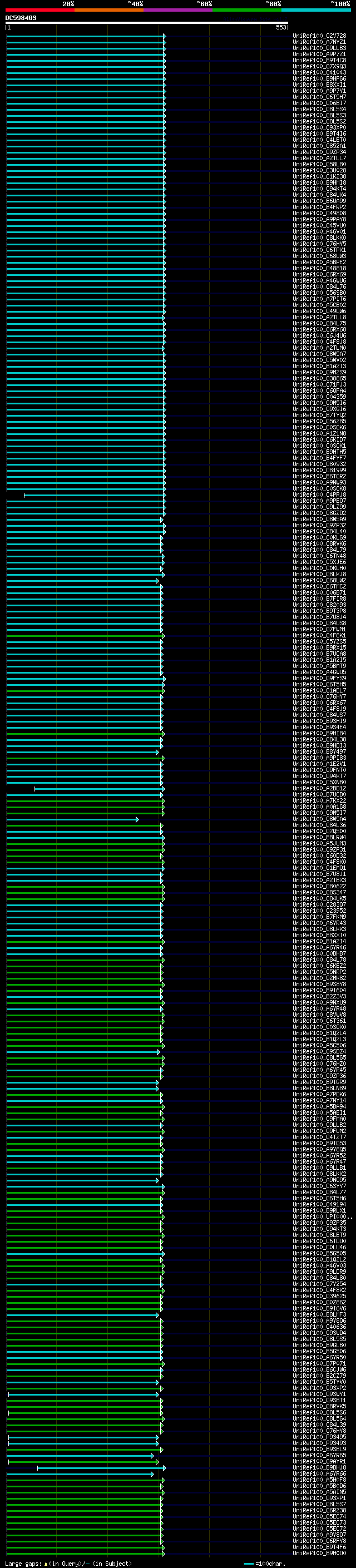The height and width of the screenshot is (1568, 356).
Task: Select hit label UniRef100_Q1EMQ1
Action: click(x=319, y=868)
